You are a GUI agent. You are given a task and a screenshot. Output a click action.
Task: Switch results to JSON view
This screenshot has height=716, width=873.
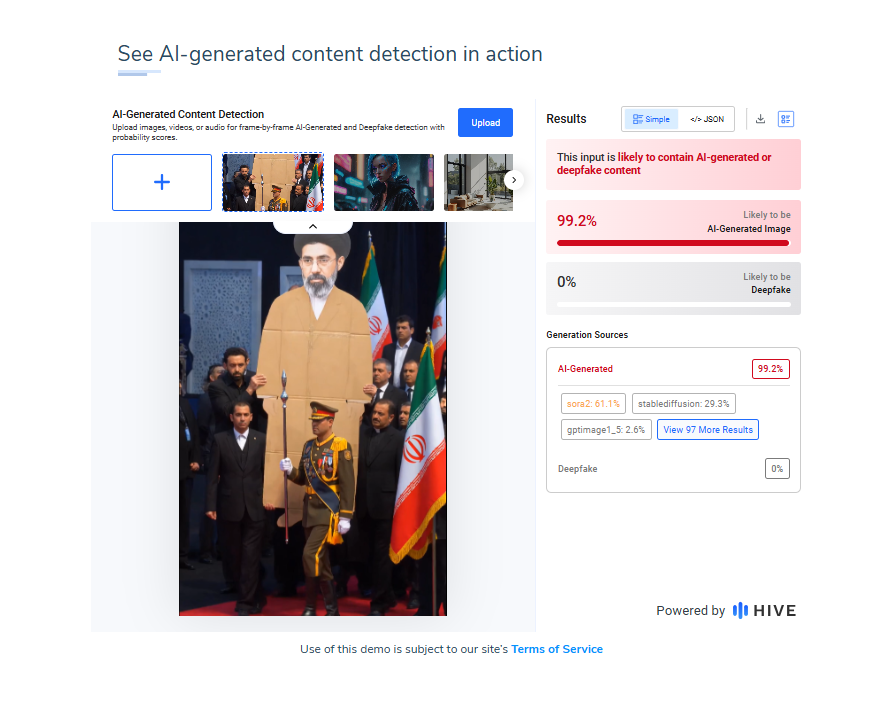pyautogui.click(x=707, y=119)
